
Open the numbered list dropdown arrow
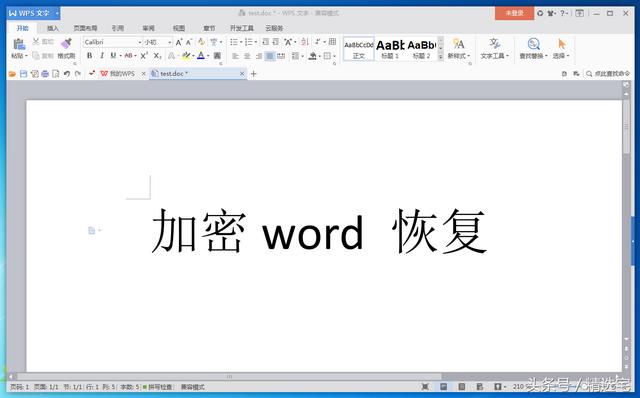click(x=256, y=42)
